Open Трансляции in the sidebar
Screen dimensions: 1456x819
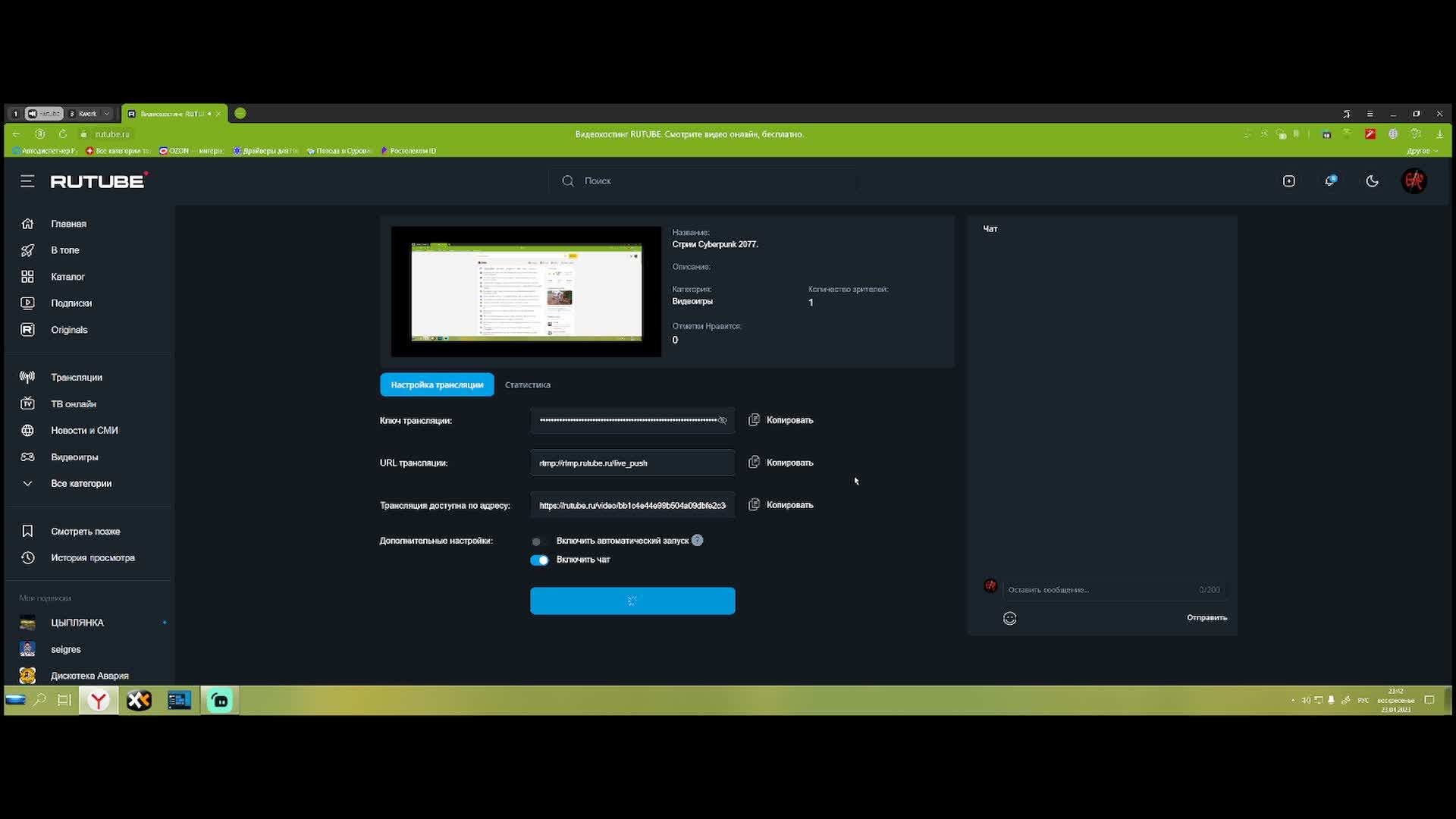76,377
